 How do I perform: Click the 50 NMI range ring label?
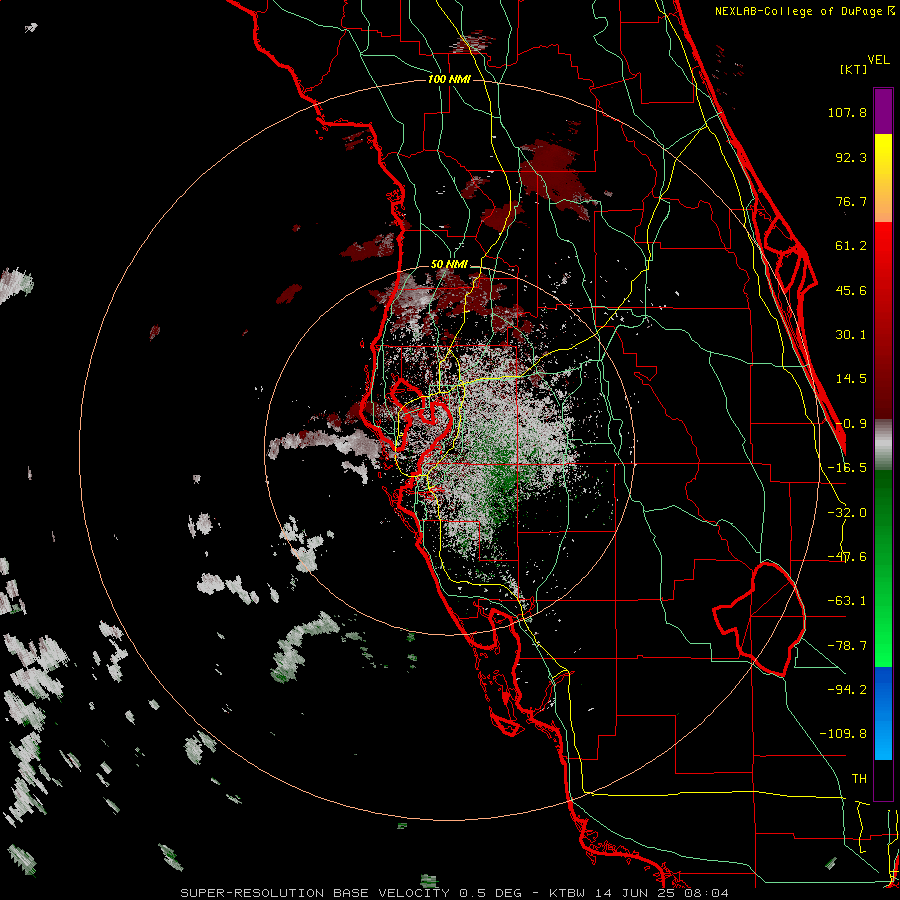[x=449, y=265]
